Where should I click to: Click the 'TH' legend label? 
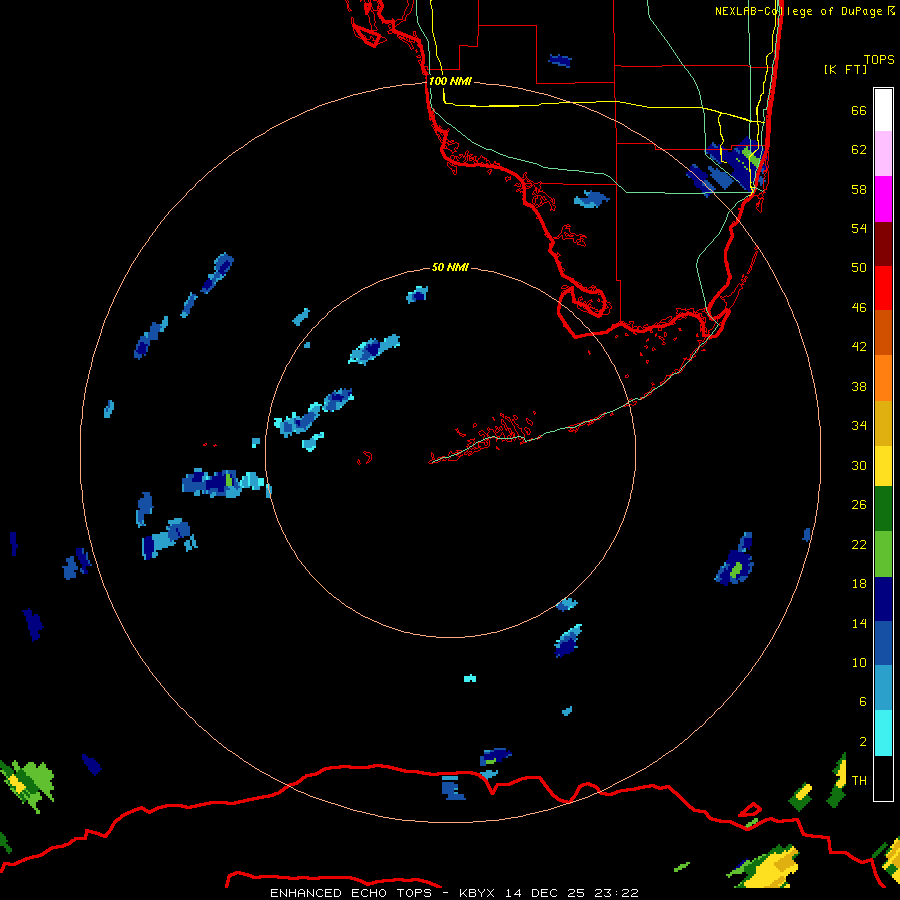coord(859,781)
